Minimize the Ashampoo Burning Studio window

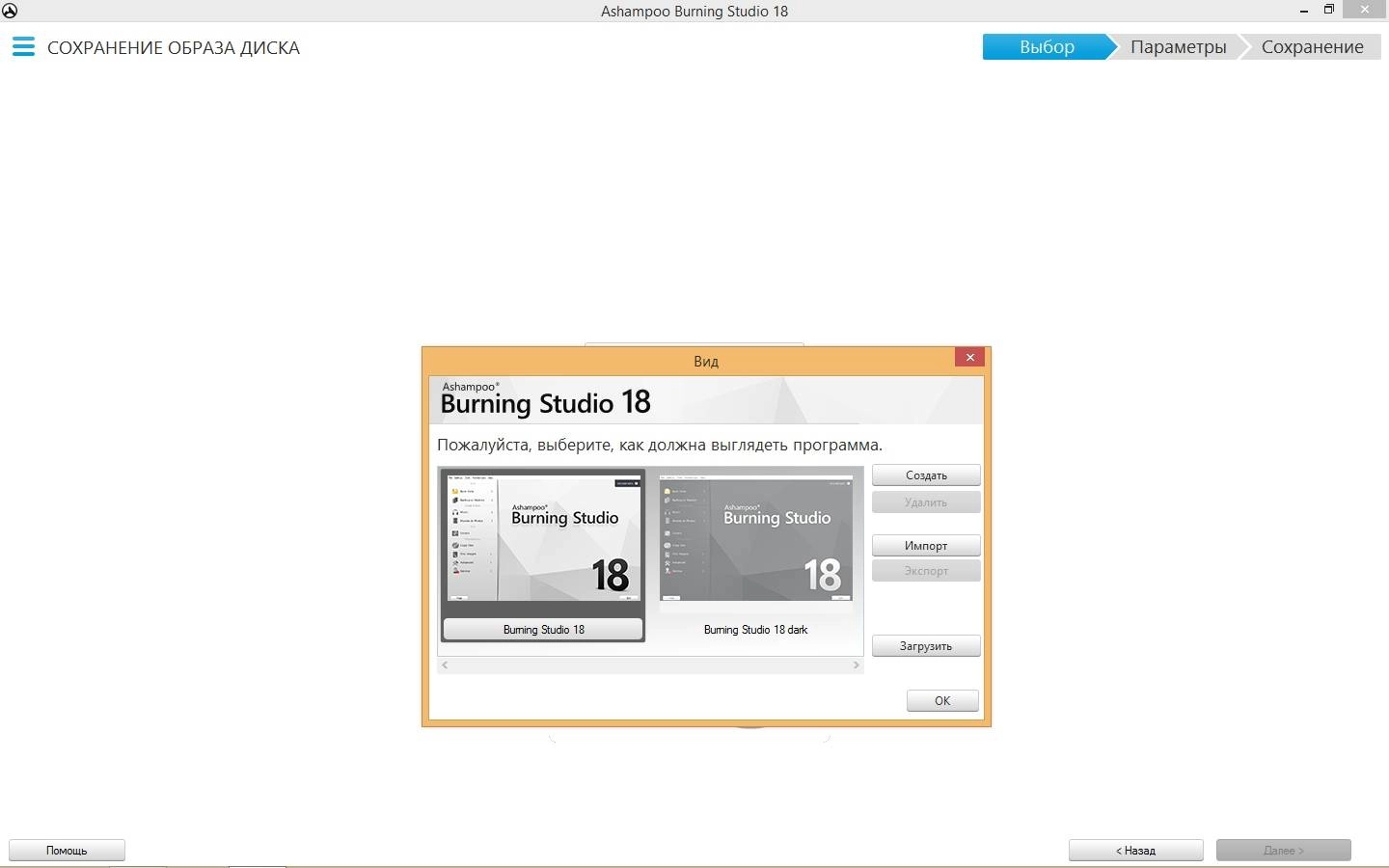point(1304,10)
